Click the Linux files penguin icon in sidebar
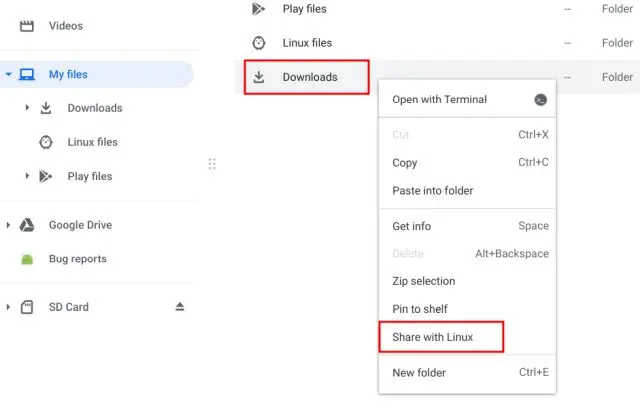 point(46,142)
